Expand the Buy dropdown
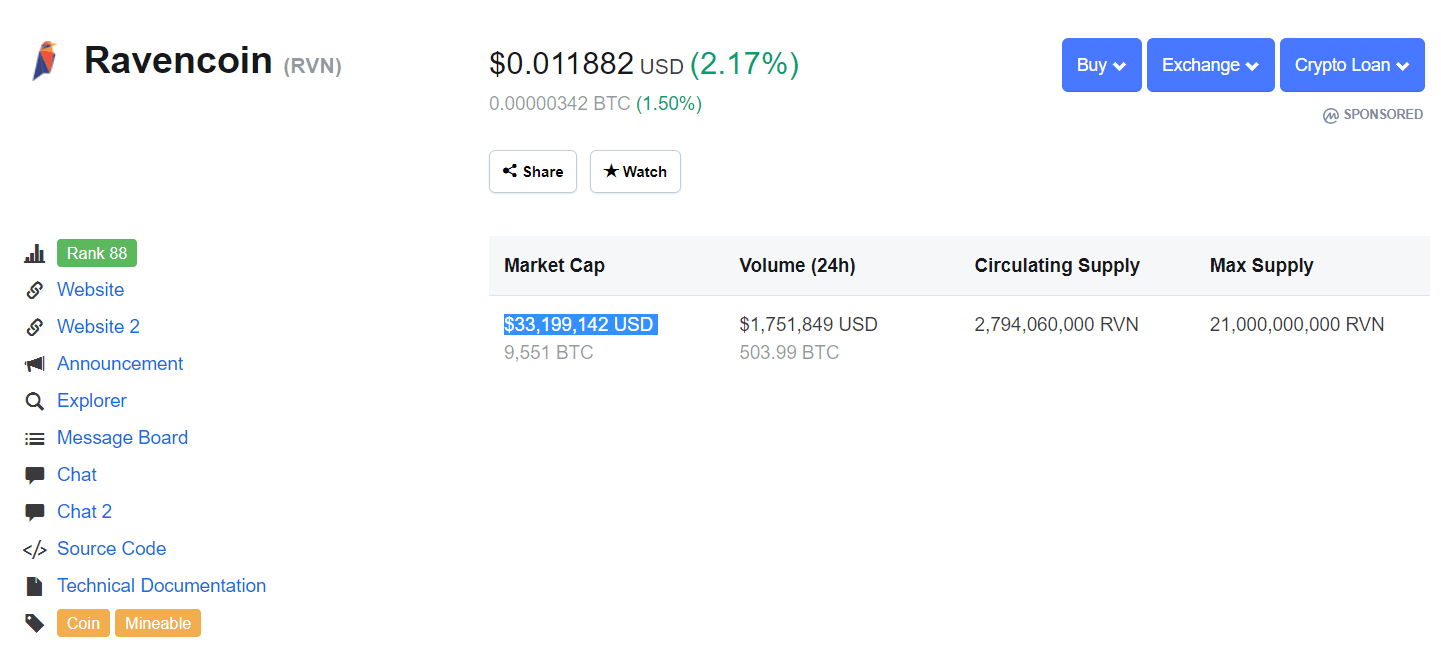 coord(1101,65)
